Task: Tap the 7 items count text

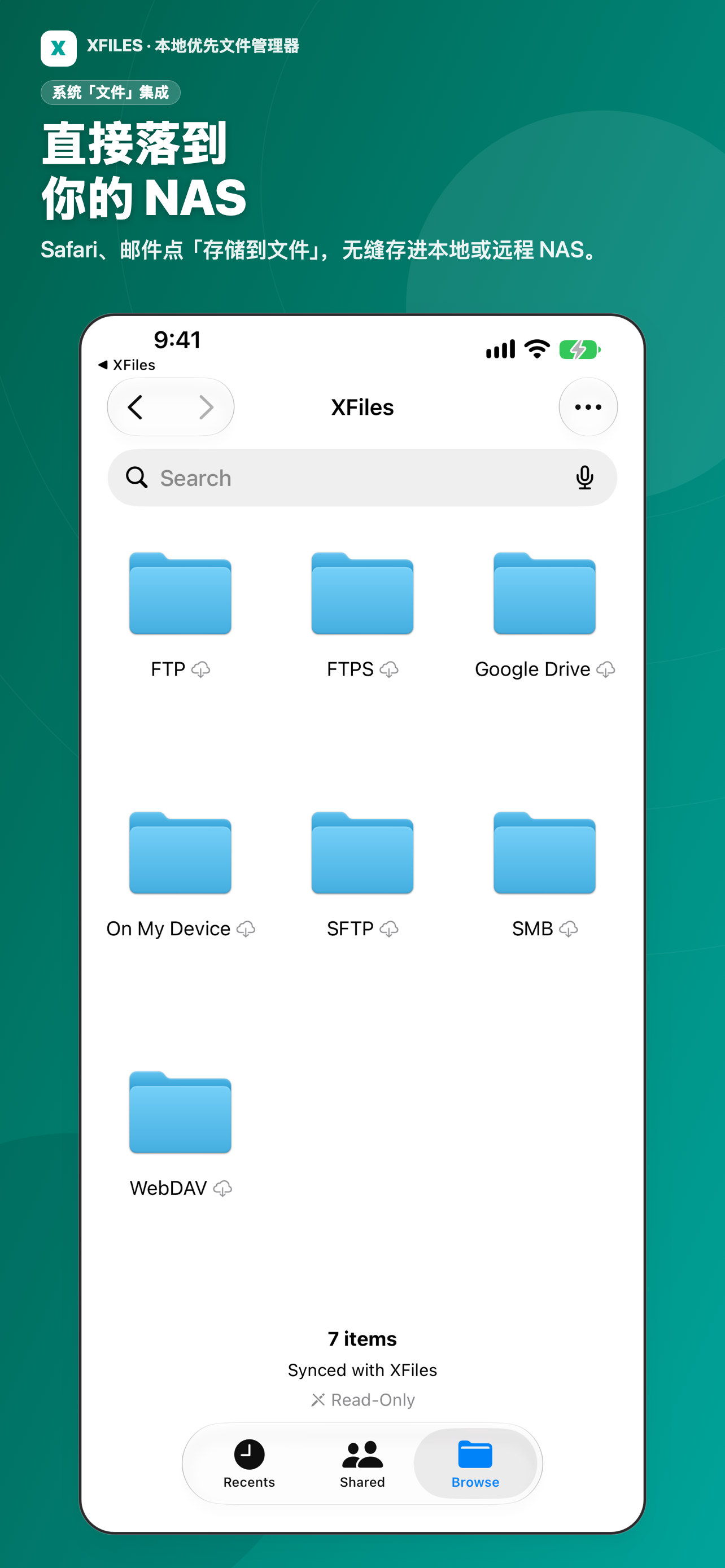Action: coord(362,1339)
